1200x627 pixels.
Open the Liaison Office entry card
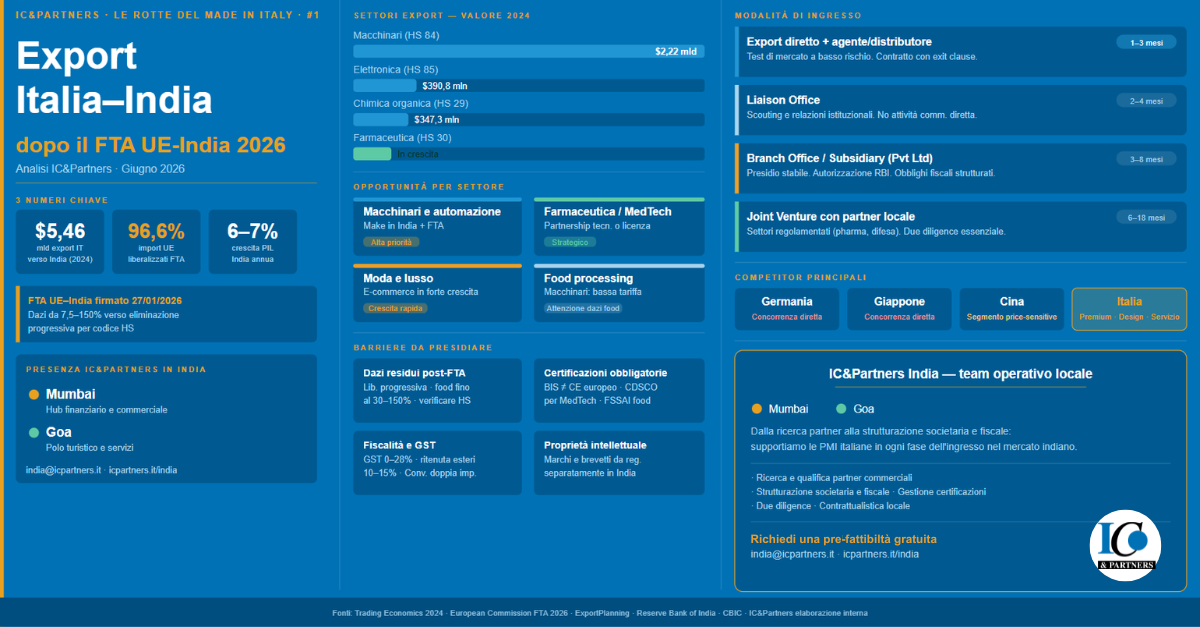point(960,107)
